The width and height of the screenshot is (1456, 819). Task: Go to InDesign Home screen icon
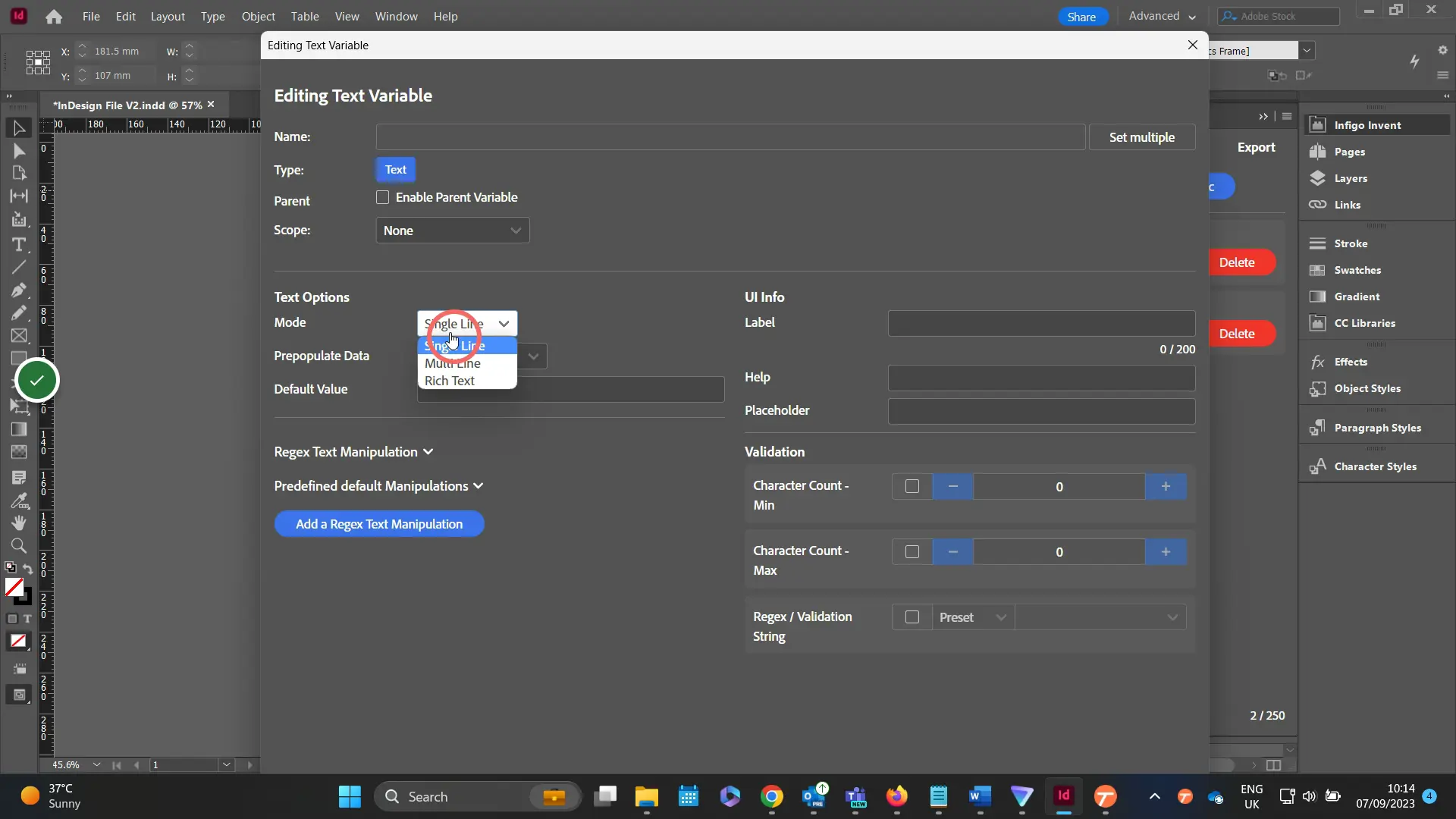pyautogui.click(x=54, y=17)
